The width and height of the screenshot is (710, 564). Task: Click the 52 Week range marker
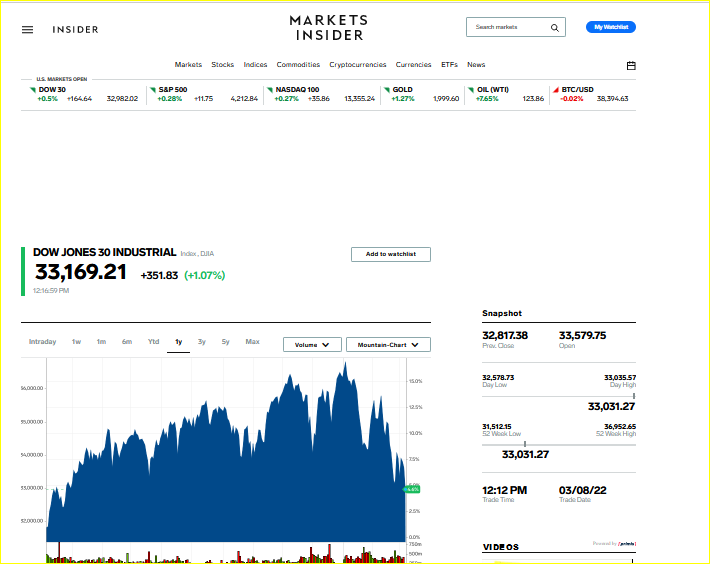tap(525, 445)
